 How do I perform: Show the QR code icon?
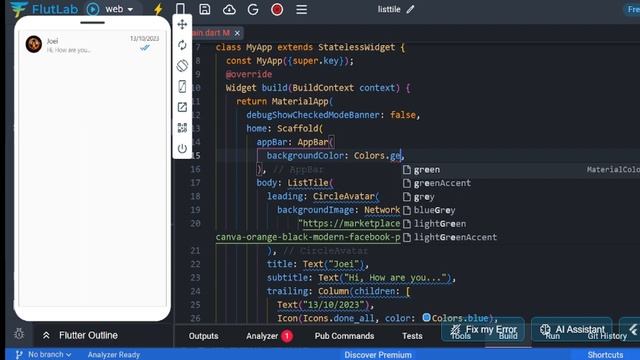coord(182,127)
